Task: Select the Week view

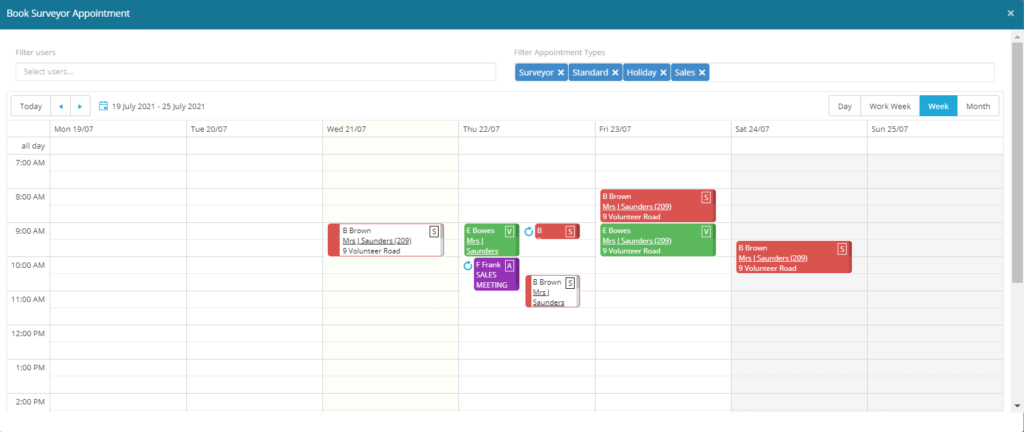Action: 938,106
